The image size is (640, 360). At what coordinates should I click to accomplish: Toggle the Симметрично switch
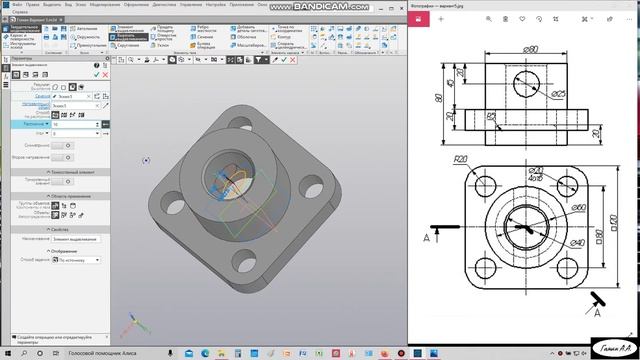(x=63, y=145)
